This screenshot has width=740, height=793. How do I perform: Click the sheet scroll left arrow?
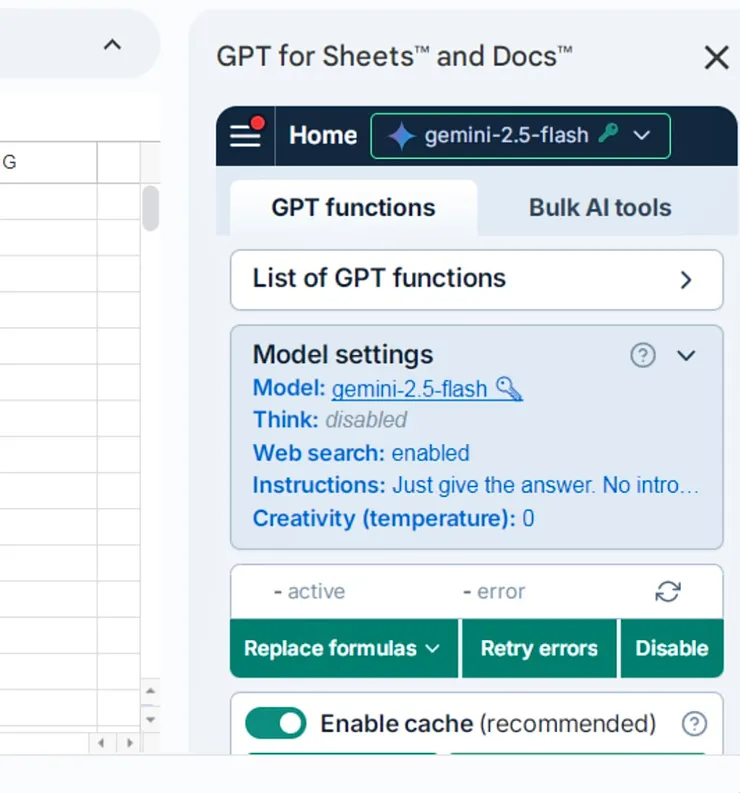tap(102, 743)
